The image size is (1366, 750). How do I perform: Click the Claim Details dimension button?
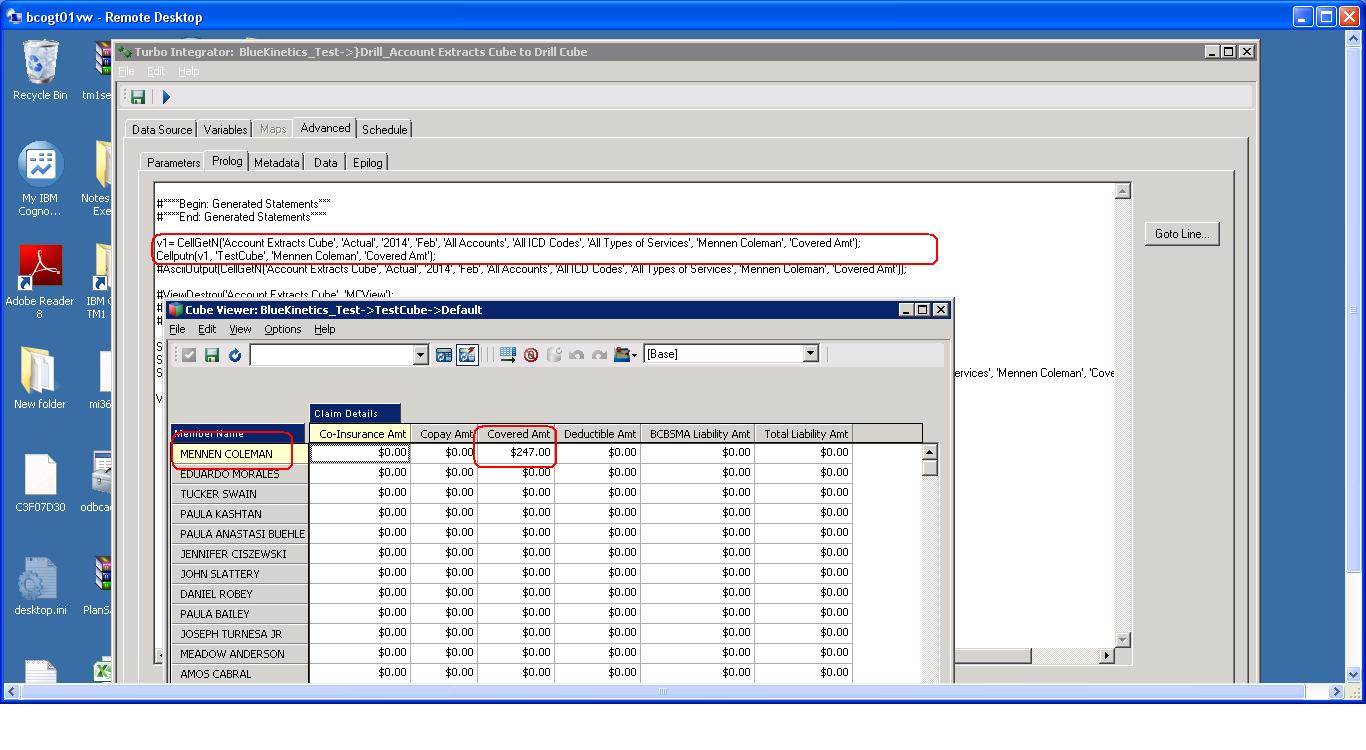point(354,413)
